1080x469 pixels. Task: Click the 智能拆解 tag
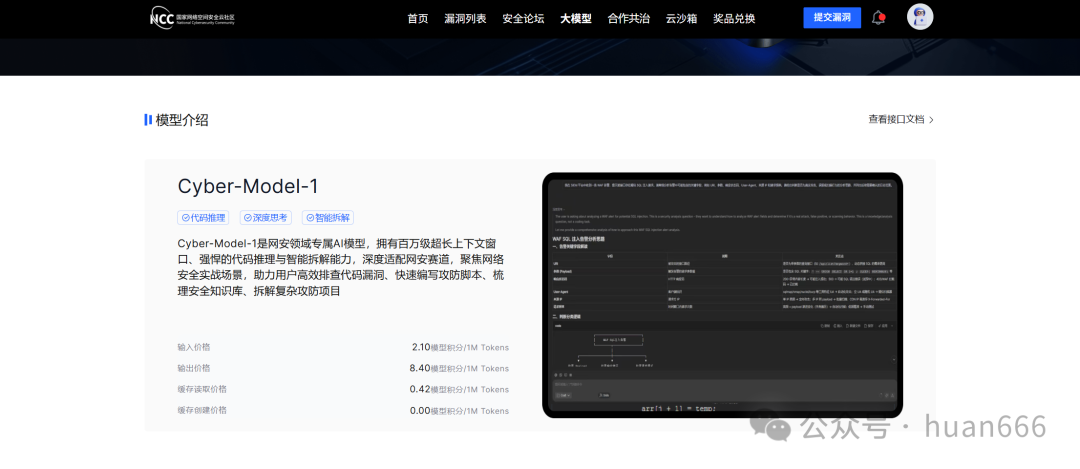click(x=328, y=218)
